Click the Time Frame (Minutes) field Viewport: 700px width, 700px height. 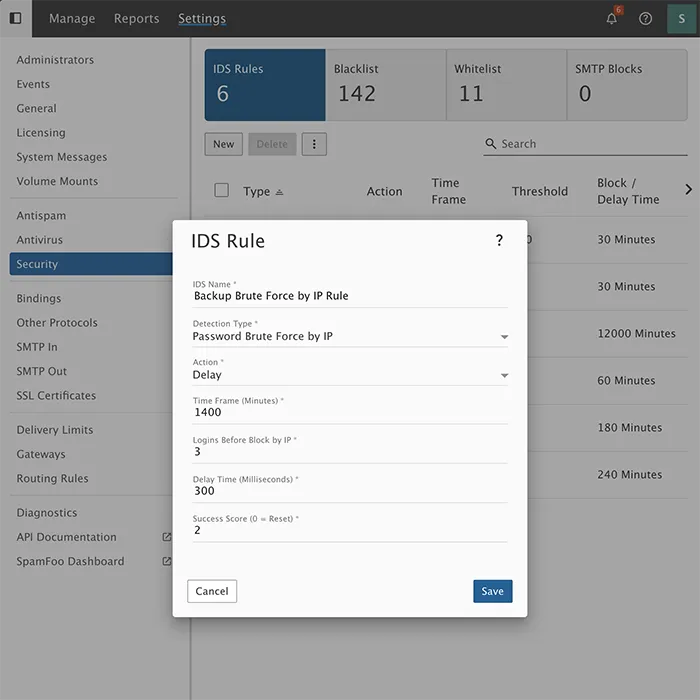pyautogui.click(x=350, y=412)
